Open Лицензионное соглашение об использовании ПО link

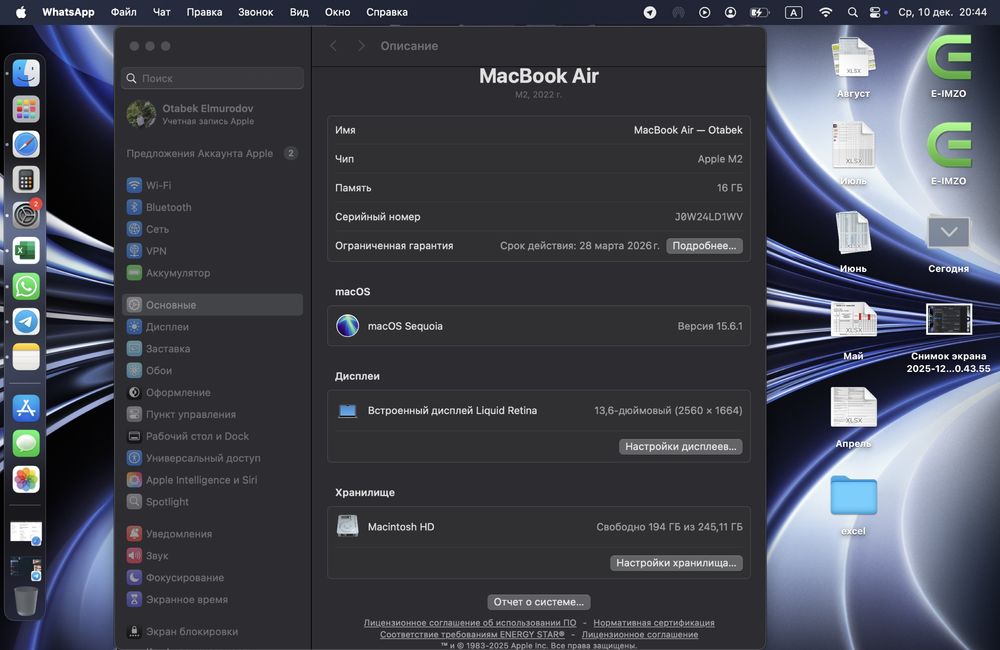470,623
